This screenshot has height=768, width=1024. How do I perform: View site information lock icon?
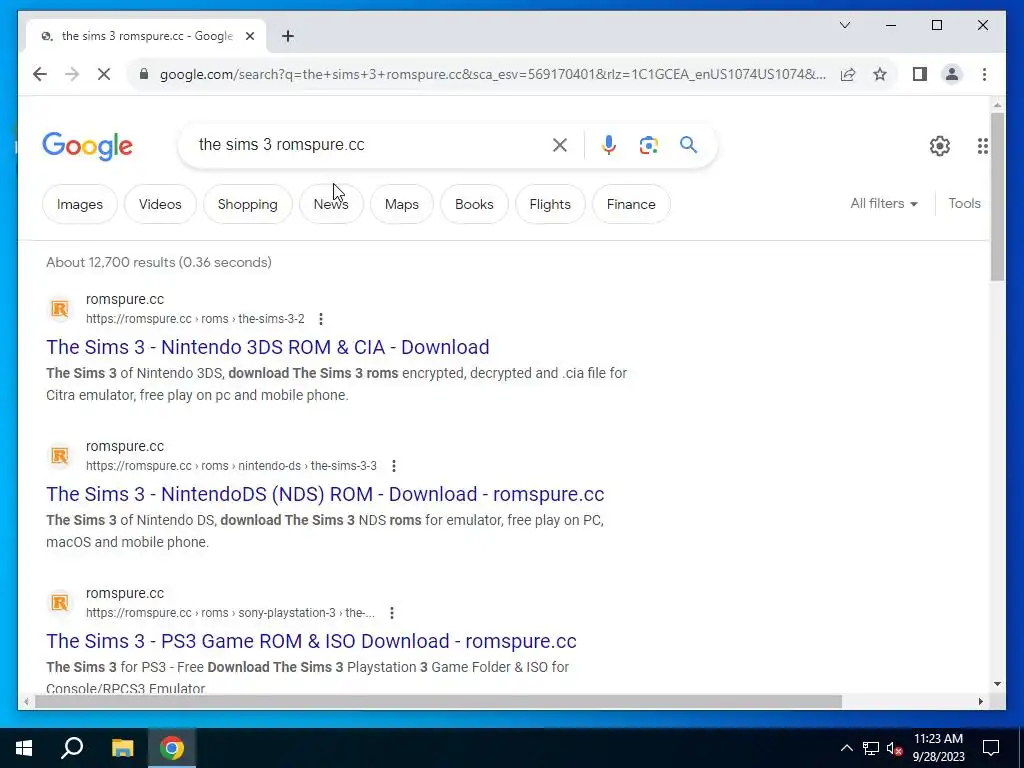144,74
